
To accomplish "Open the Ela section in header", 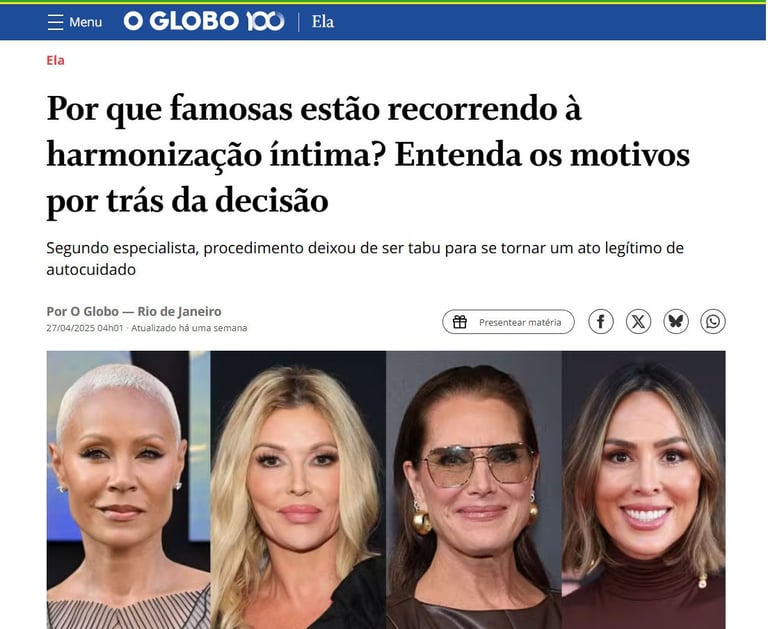I will click(323, 22).
